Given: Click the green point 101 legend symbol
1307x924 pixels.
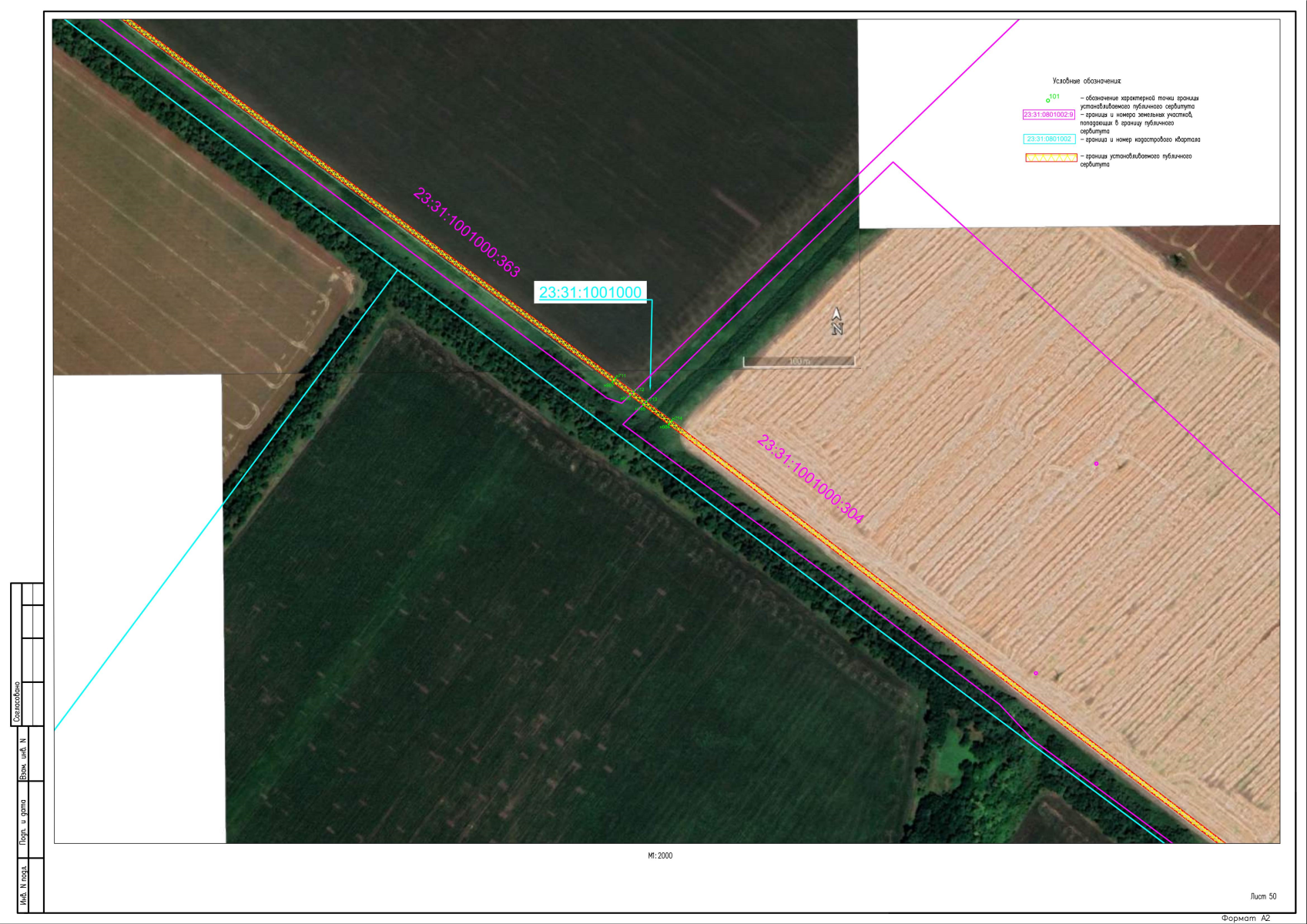Looking at the screenshot, I should [x=1047, y=100].
